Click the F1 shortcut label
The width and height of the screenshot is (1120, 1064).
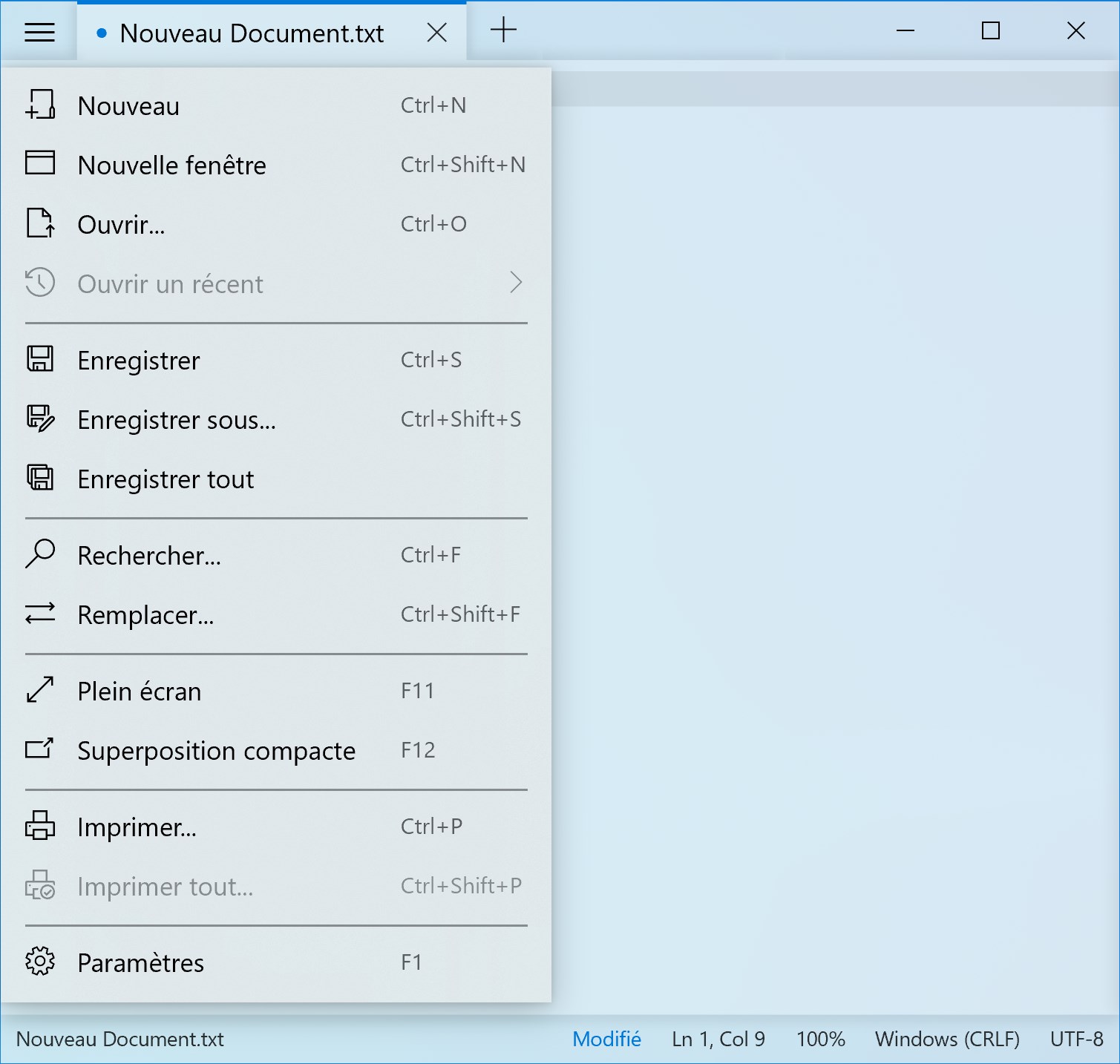(x=411, y=962)
